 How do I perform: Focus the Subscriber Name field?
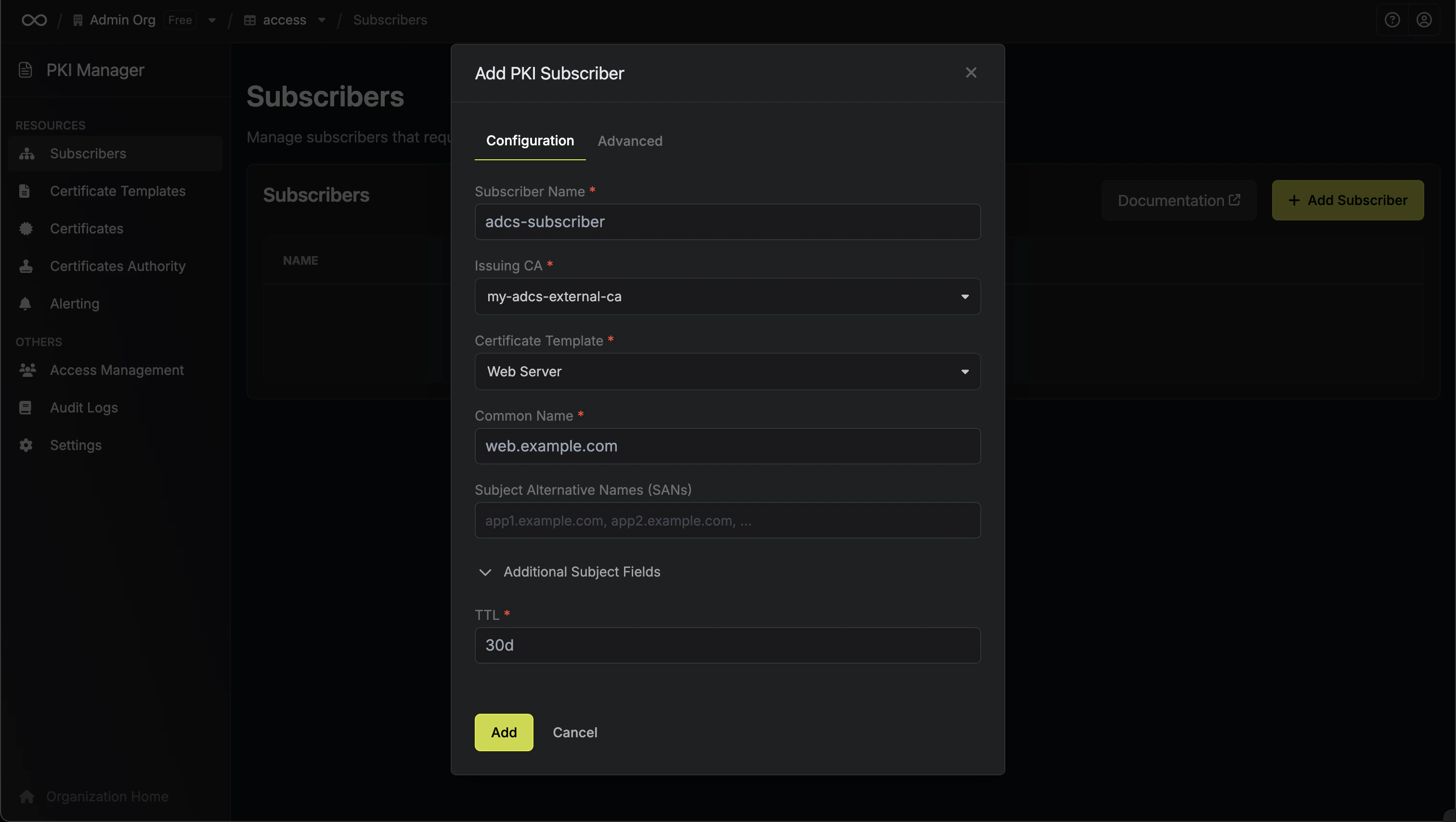728,222
